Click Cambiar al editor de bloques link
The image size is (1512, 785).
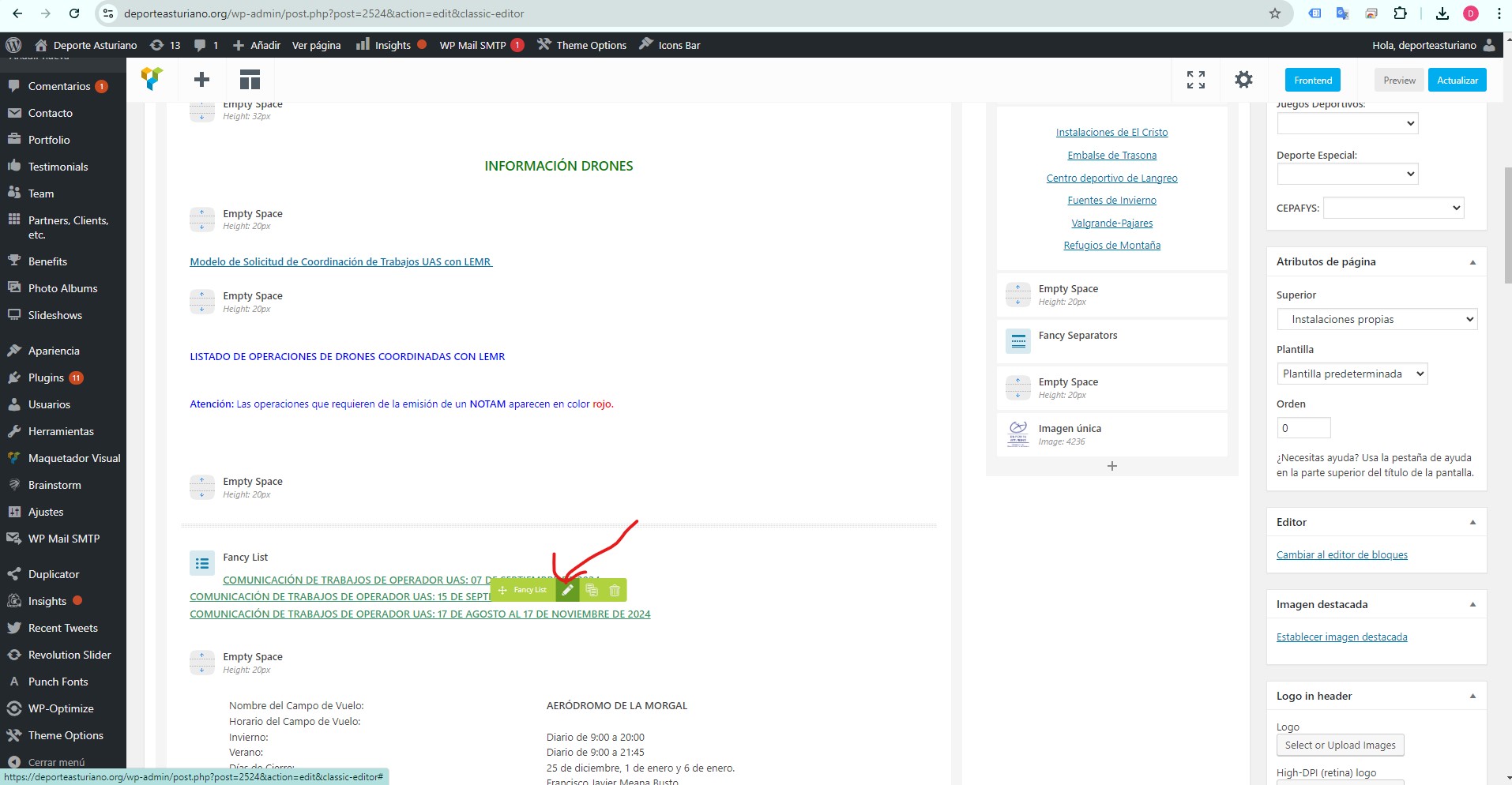pos(1341,554)
